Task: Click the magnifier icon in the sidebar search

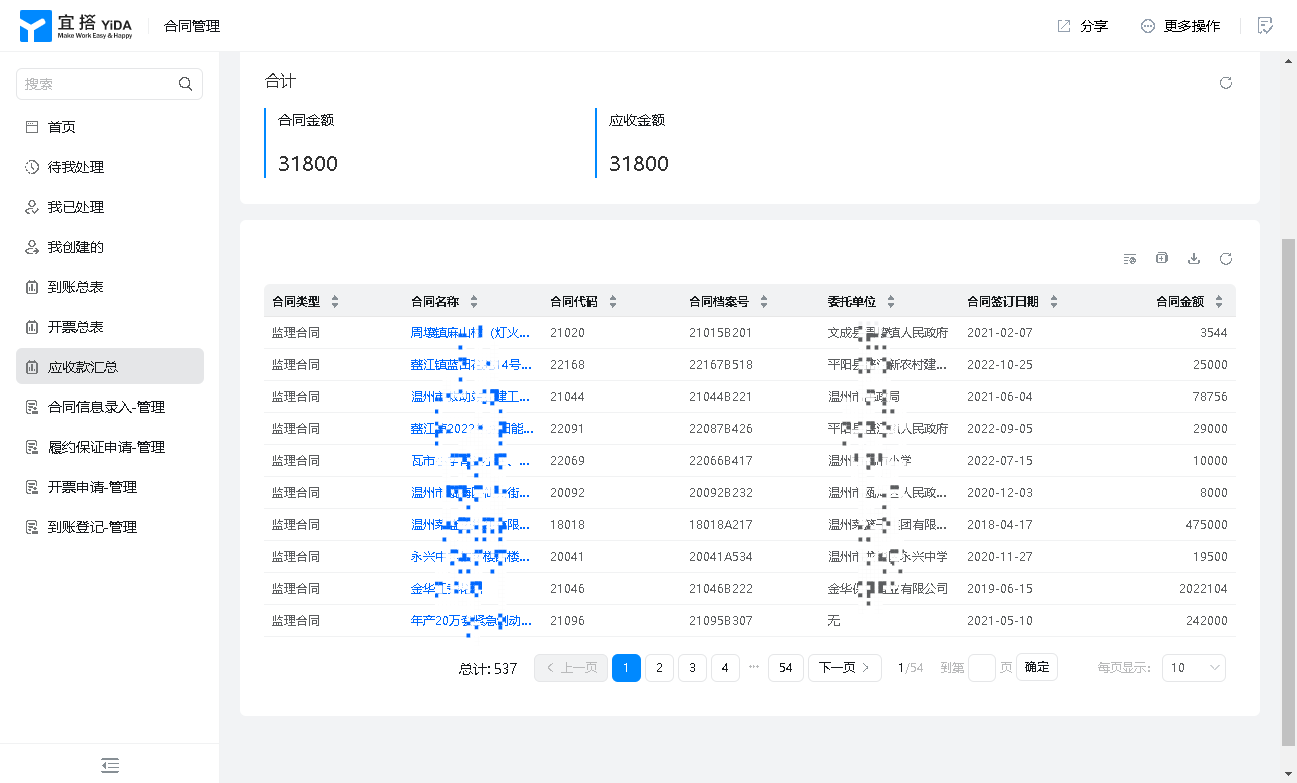Action: (185, 84)
